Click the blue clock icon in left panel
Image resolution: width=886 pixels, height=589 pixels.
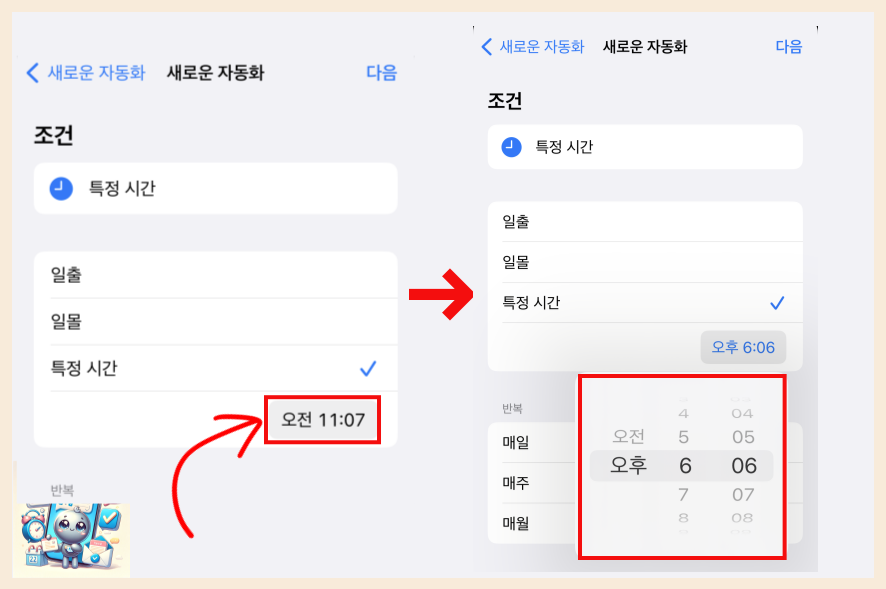tap(61, 188)
